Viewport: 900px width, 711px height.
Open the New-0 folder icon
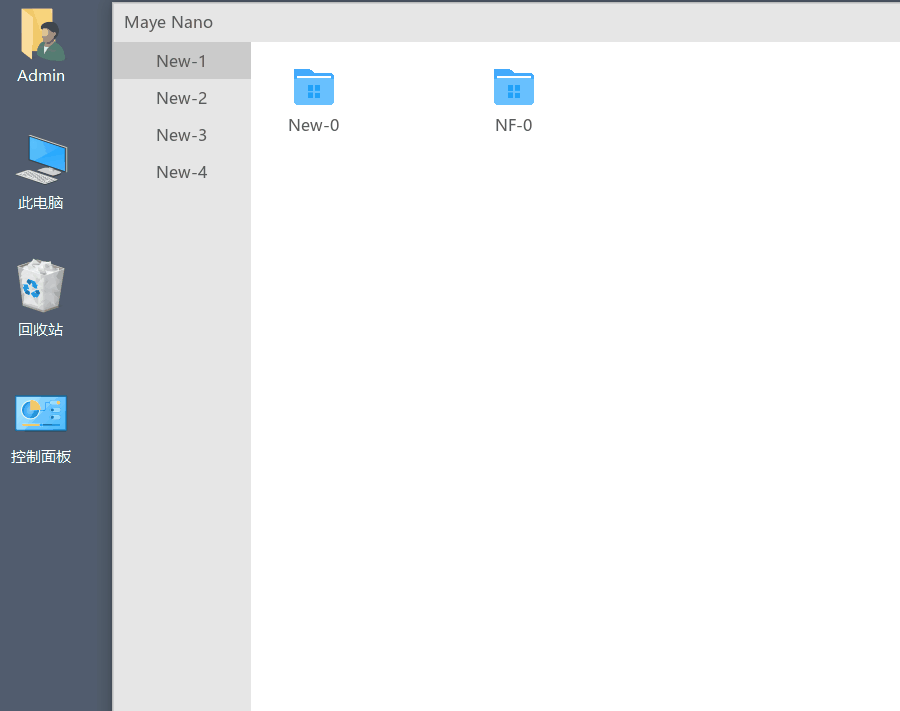coord(313,88)
